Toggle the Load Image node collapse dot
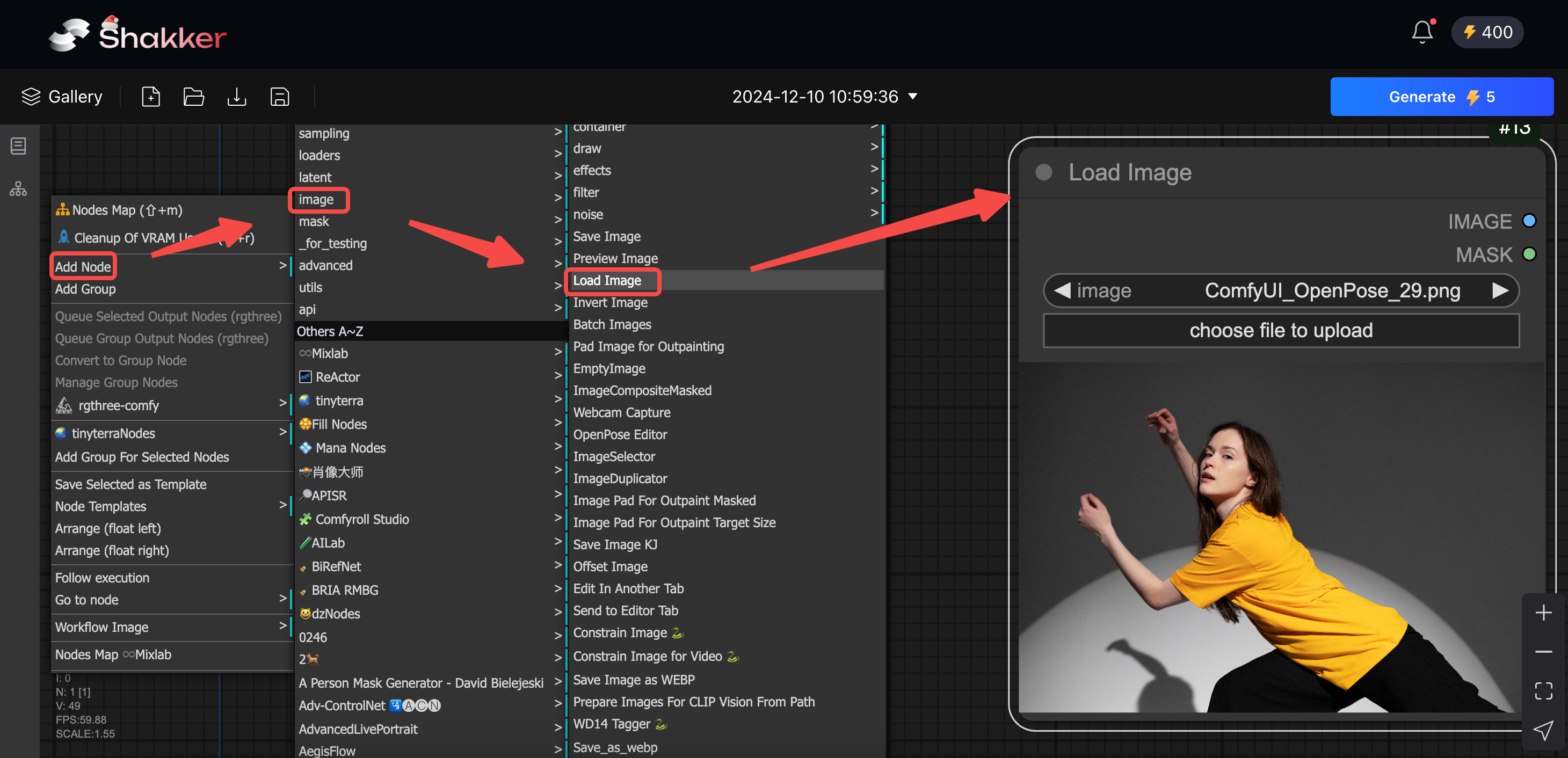 [x=1043, y=172]
